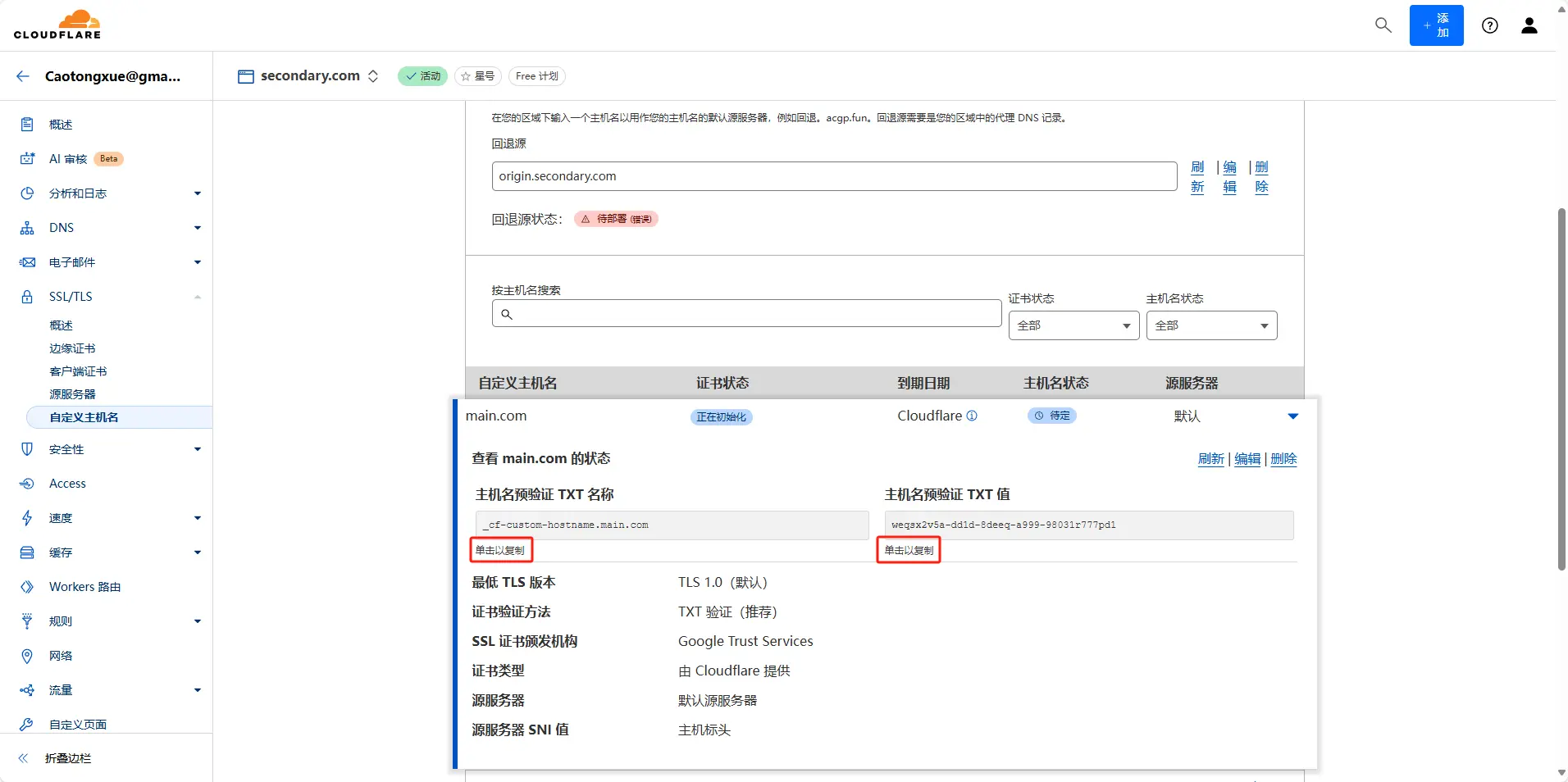
Task: Expand the 安全性 menu arrow
Action: click(x=197, y=449)
